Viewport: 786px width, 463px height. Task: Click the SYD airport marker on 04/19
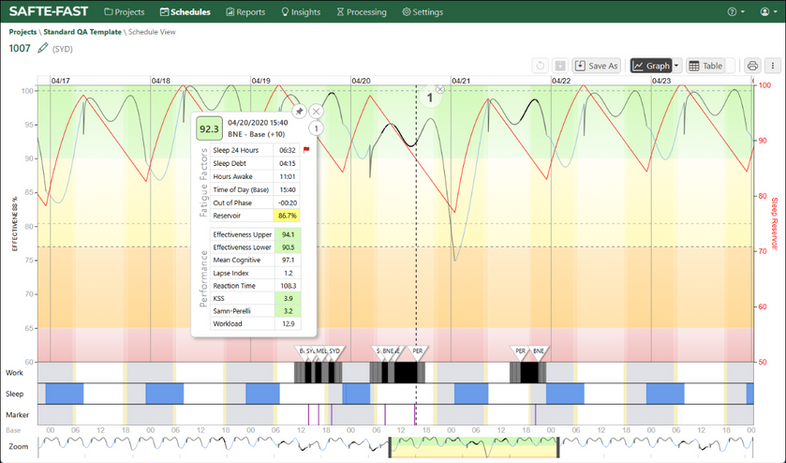(335, 352)
